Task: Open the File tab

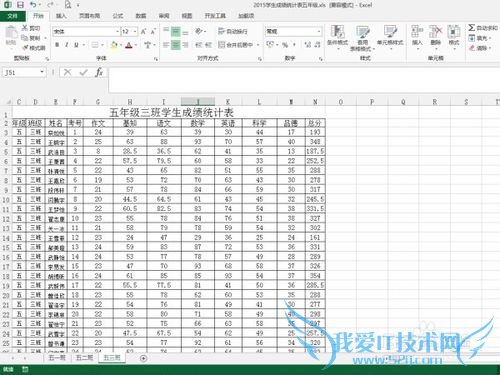Action: [x=13, y=16]
